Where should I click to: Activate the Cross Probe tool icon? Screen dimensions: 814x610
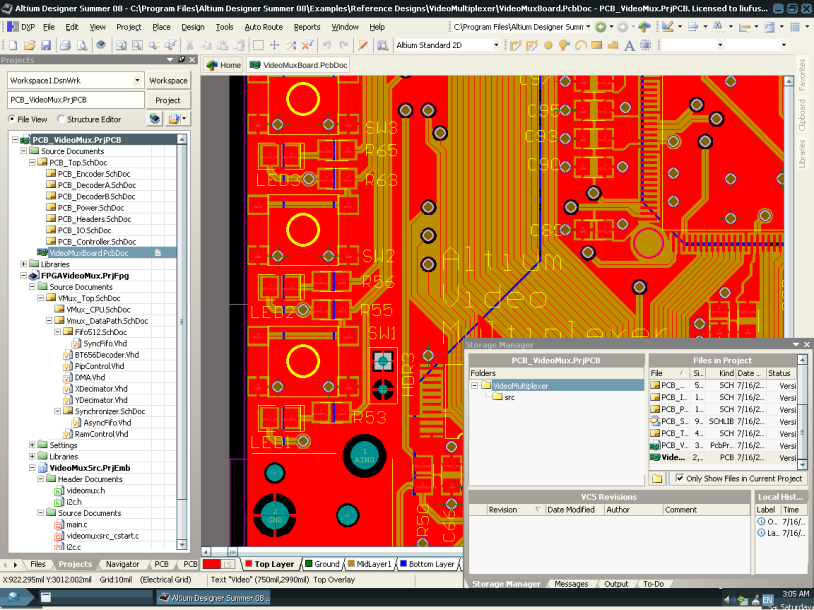(363, 46)
